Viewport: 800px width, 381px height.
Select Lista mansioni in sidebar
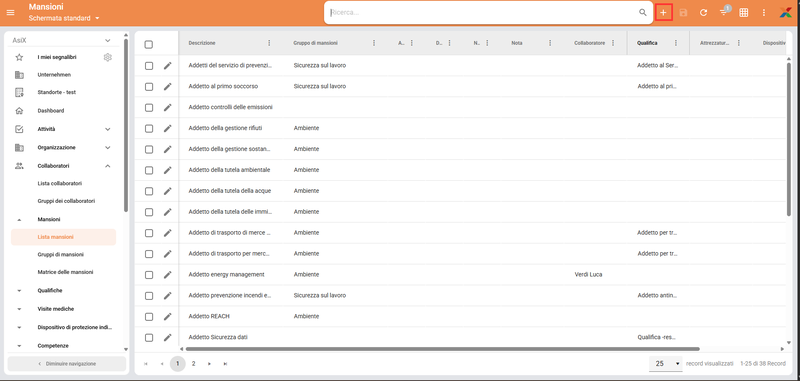(63, 237)
